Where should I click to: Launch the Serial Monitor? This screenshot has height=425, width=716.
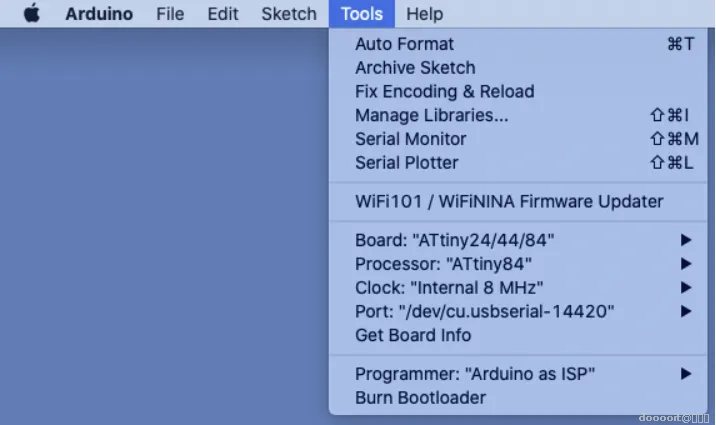coord(518,139)
